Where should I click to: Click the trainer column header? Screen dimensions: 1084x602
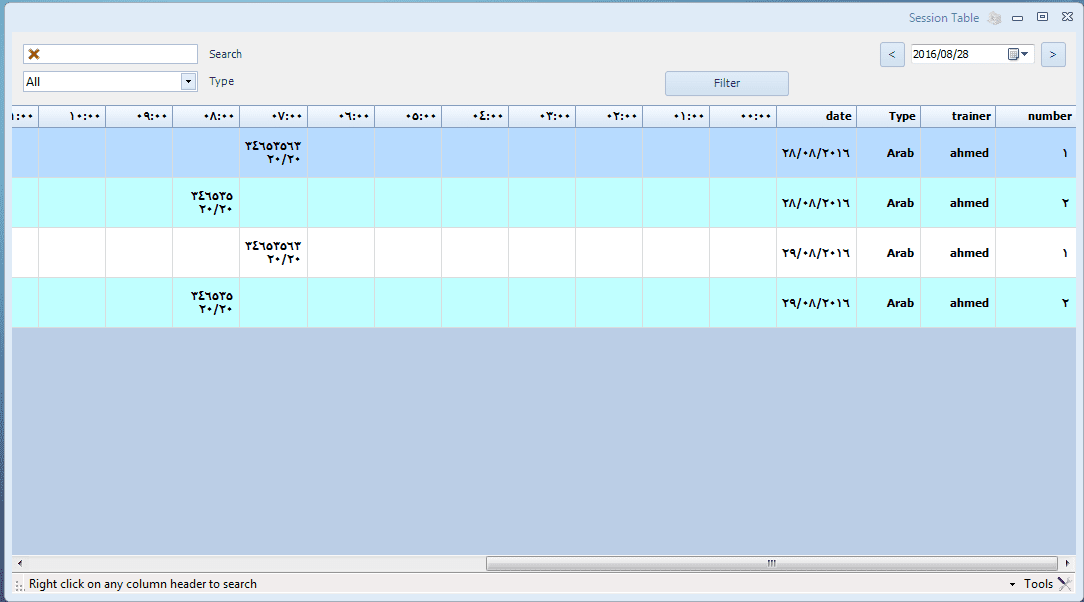(958, 116)
